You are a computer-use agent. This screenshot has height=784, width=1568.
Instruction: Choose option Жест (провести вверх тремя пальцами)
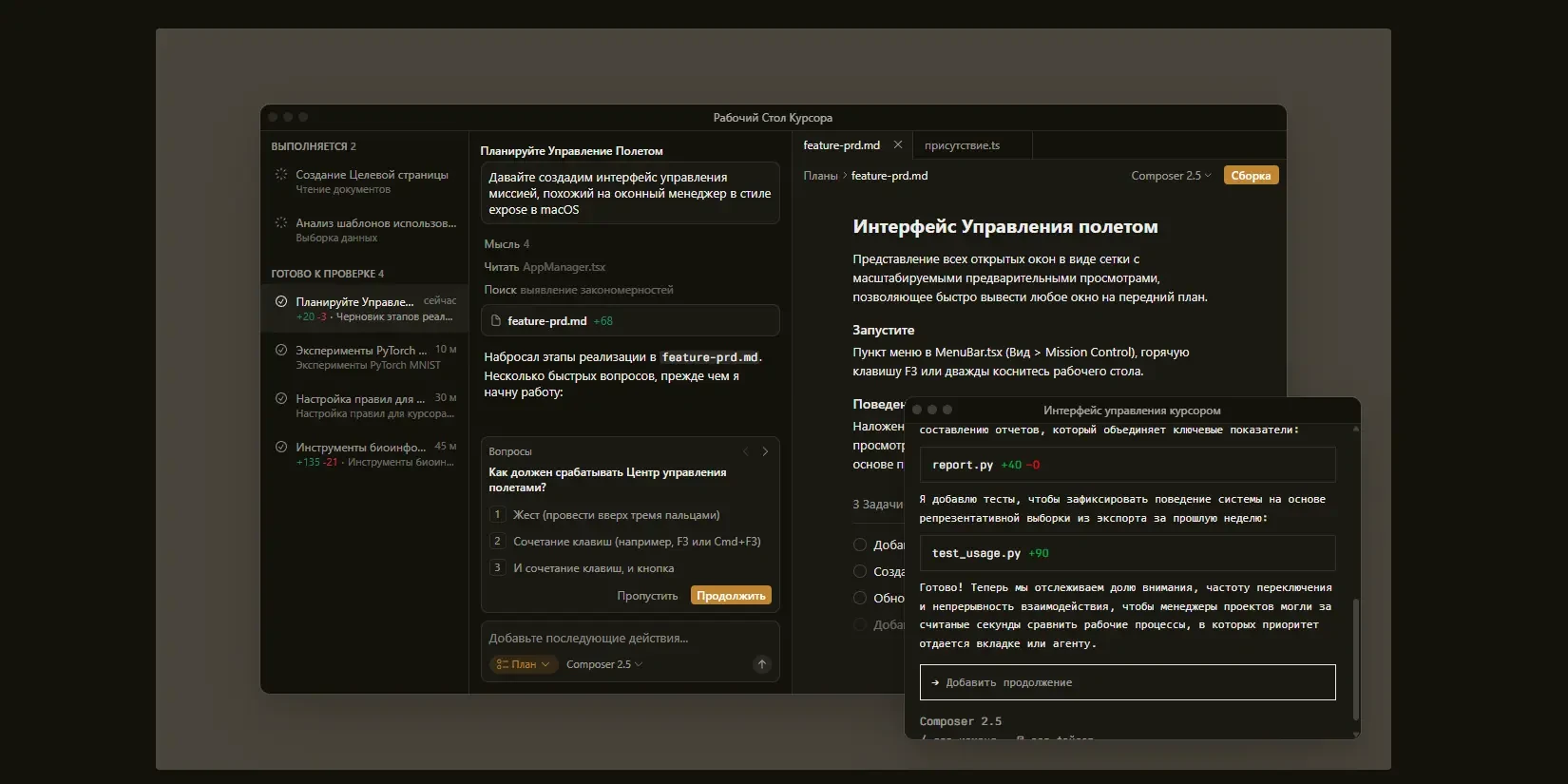tap(629, 514)
